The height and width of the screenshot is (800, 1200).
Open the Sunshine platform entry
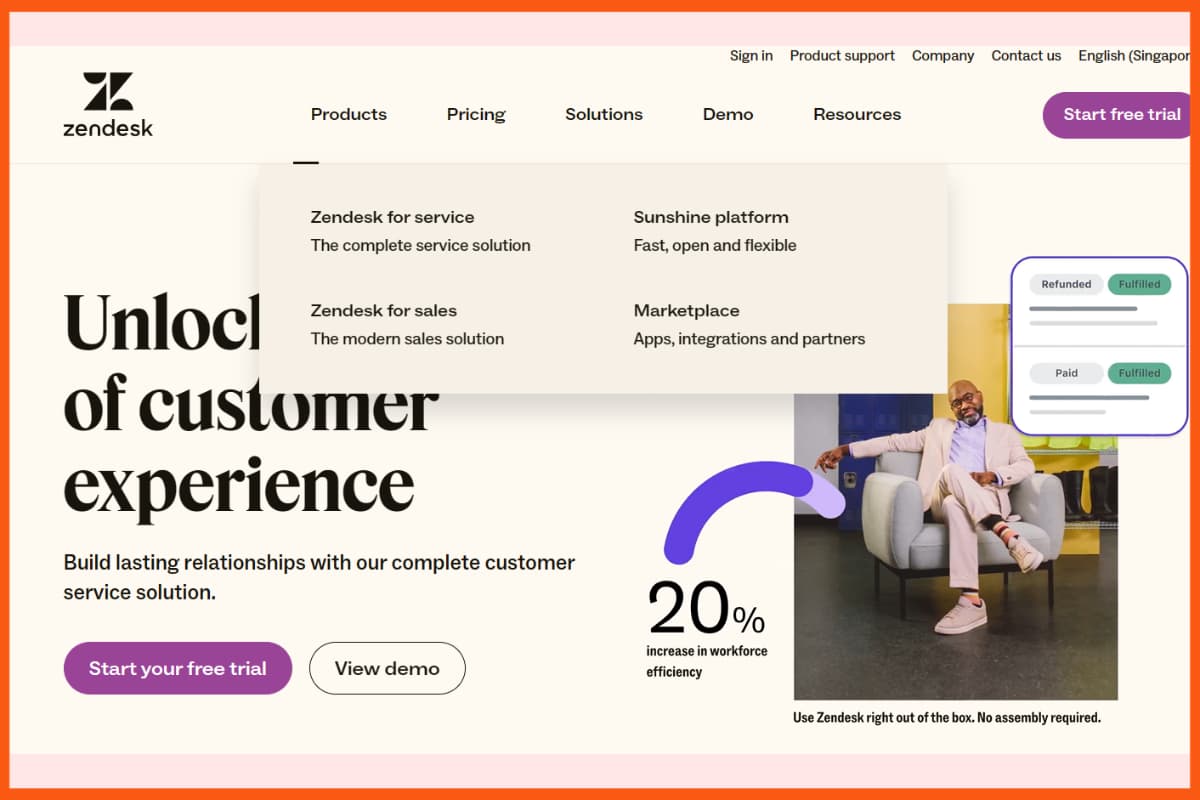pyautogui.click(x=710, y=217)
